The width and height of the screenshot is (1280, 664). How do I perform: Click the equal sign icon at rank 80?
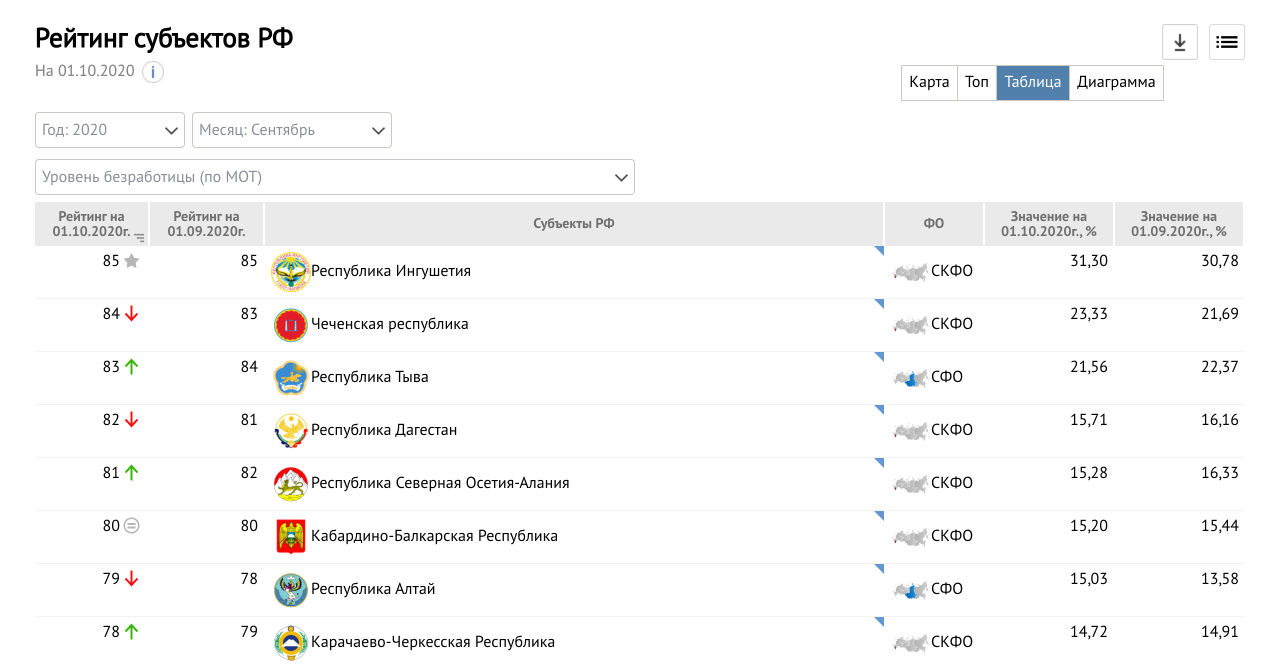coord(131,525)
